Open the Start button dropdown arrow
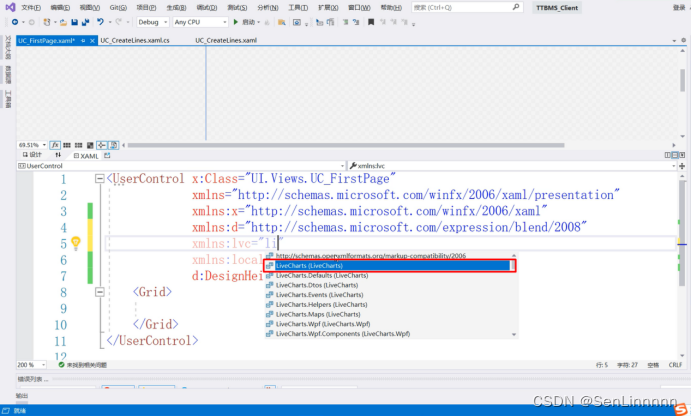 [x=259, y=22]
